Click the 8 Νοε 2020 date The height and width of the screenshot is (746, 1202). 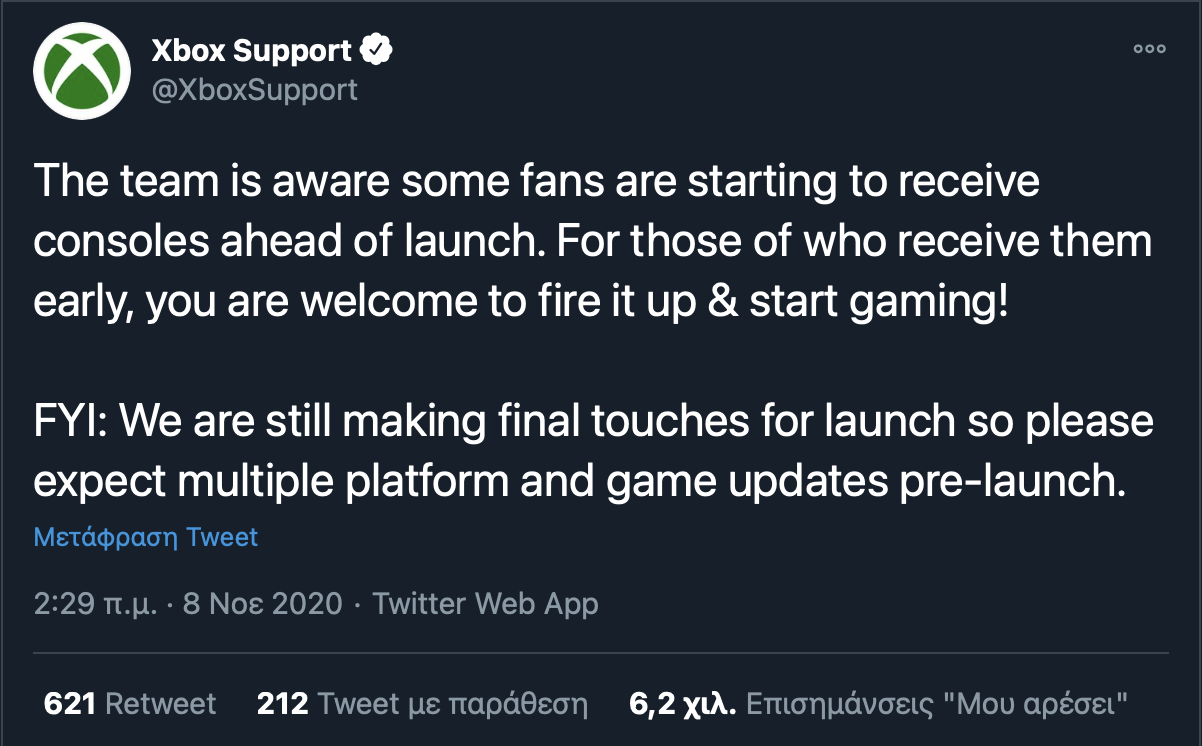(x=263, y=604)
